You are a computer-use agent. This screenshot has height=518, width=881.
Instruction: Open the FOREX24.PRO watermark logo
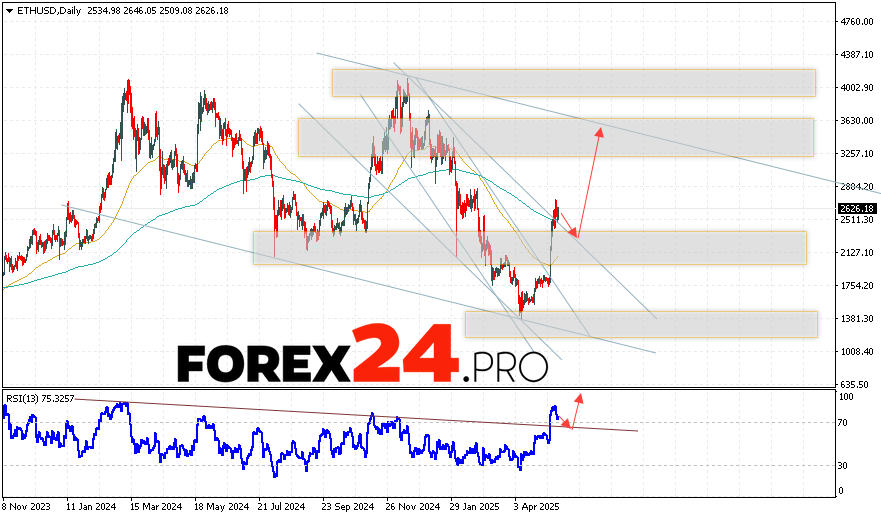pyautogui.click(x=362, y=354)
